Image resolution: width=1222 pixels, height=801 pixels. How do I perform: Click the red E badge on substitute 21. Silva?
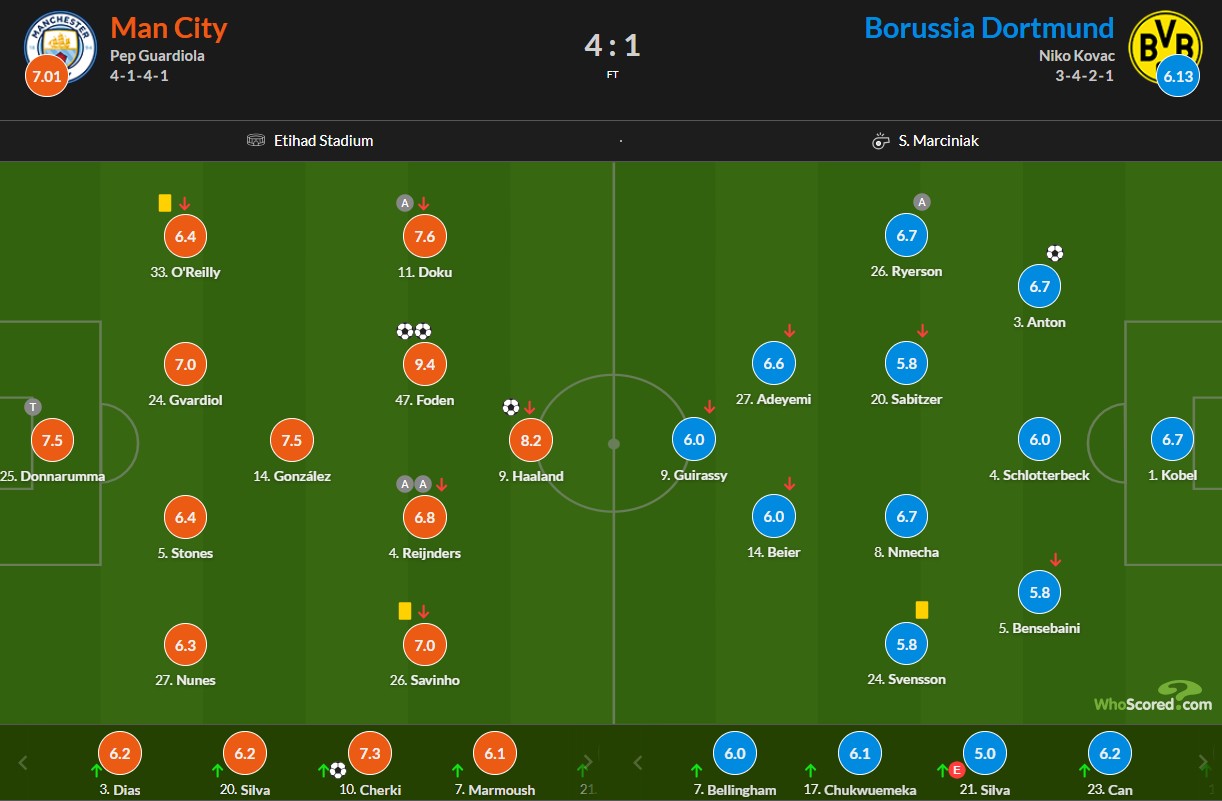(x=957, y=769)
